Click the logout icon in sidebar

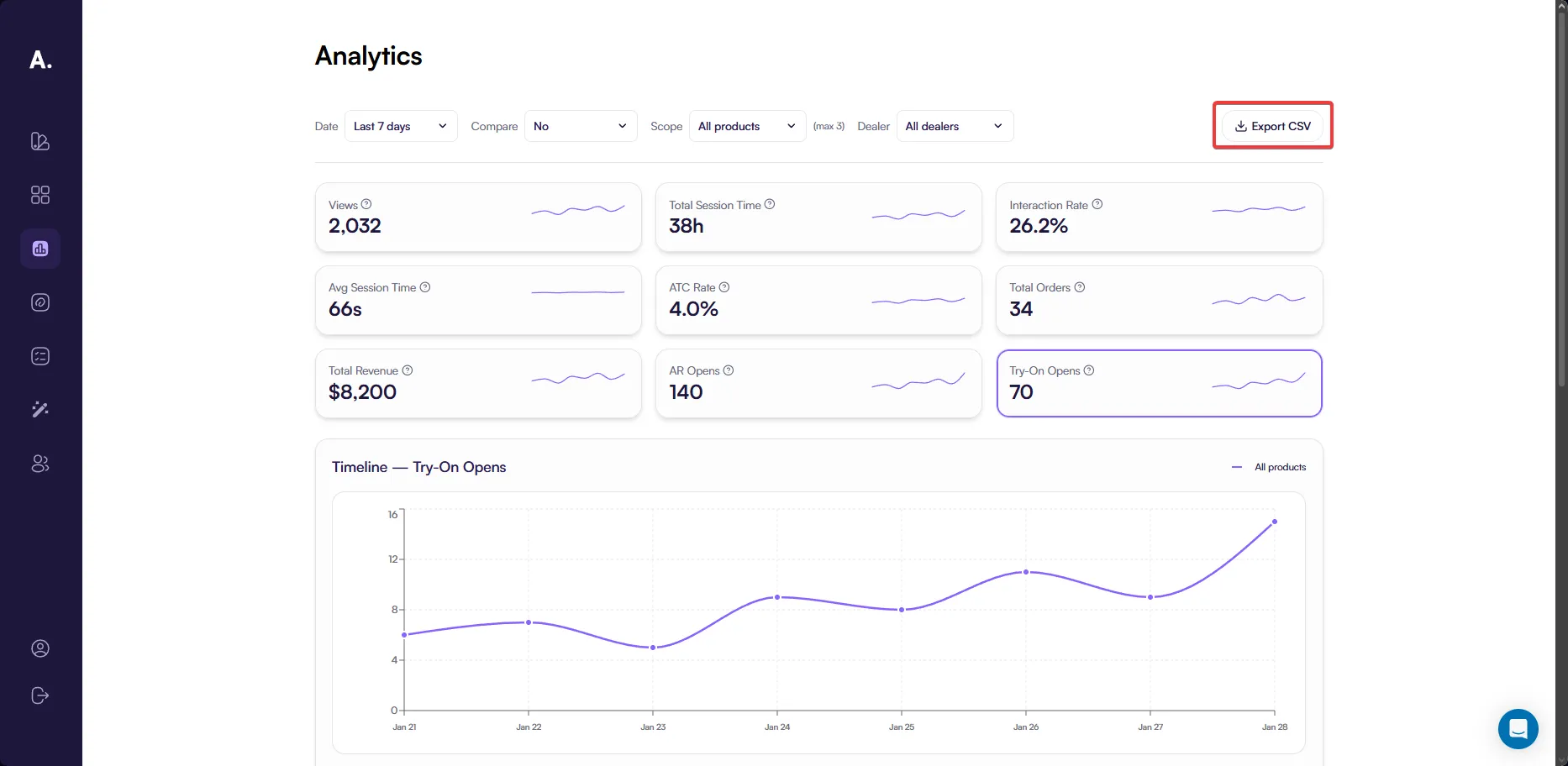tap(40, 695)
